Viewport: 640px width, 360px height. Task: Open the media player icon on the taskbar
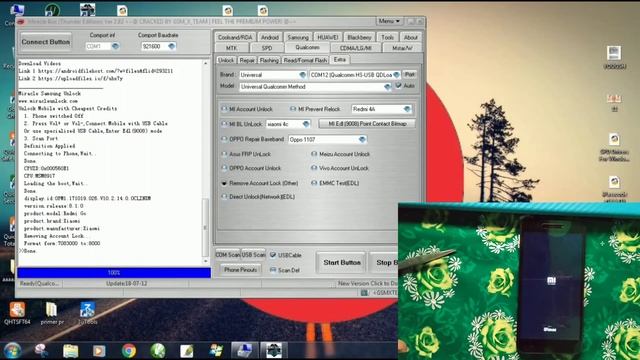[99, 351]
